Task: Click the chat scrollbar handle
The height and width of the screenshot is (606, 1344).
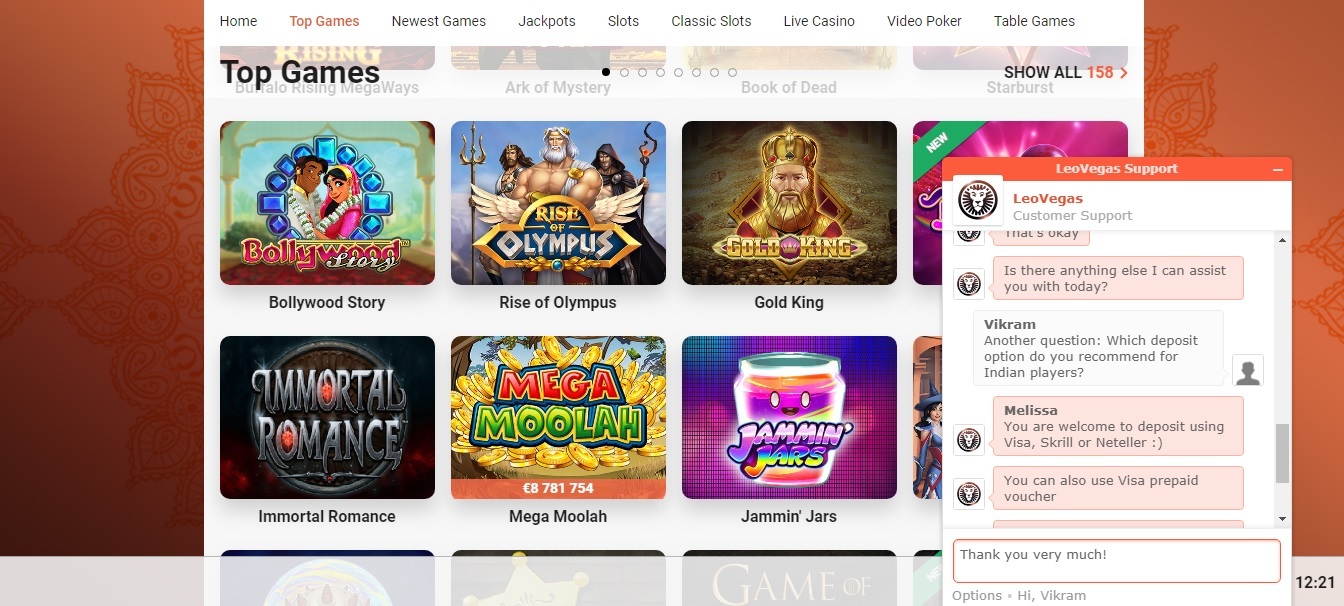Action: pos(1283,453)
